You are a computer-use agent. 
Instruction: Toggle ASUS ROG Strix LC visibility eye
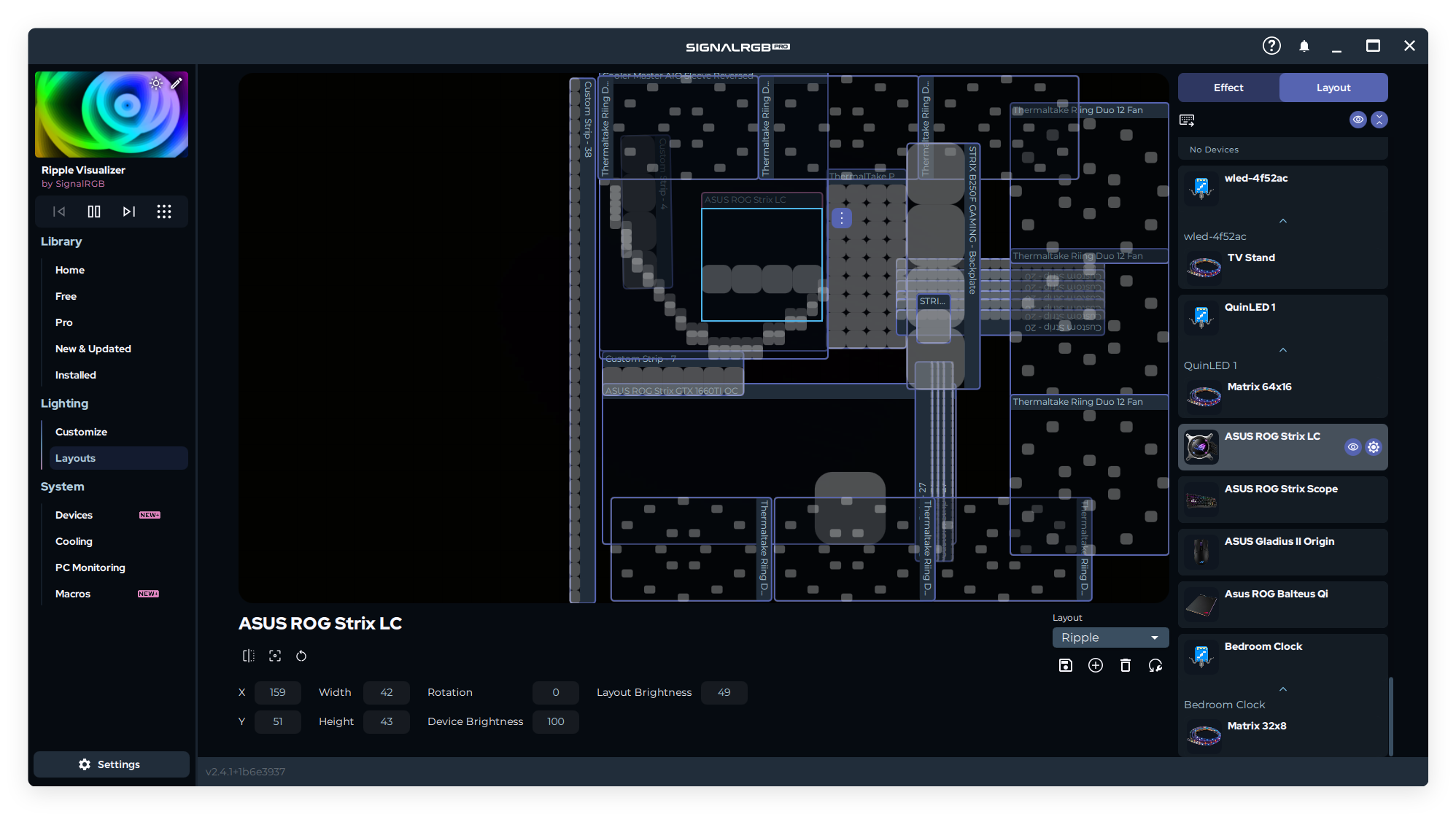(x=1352, y=447)
